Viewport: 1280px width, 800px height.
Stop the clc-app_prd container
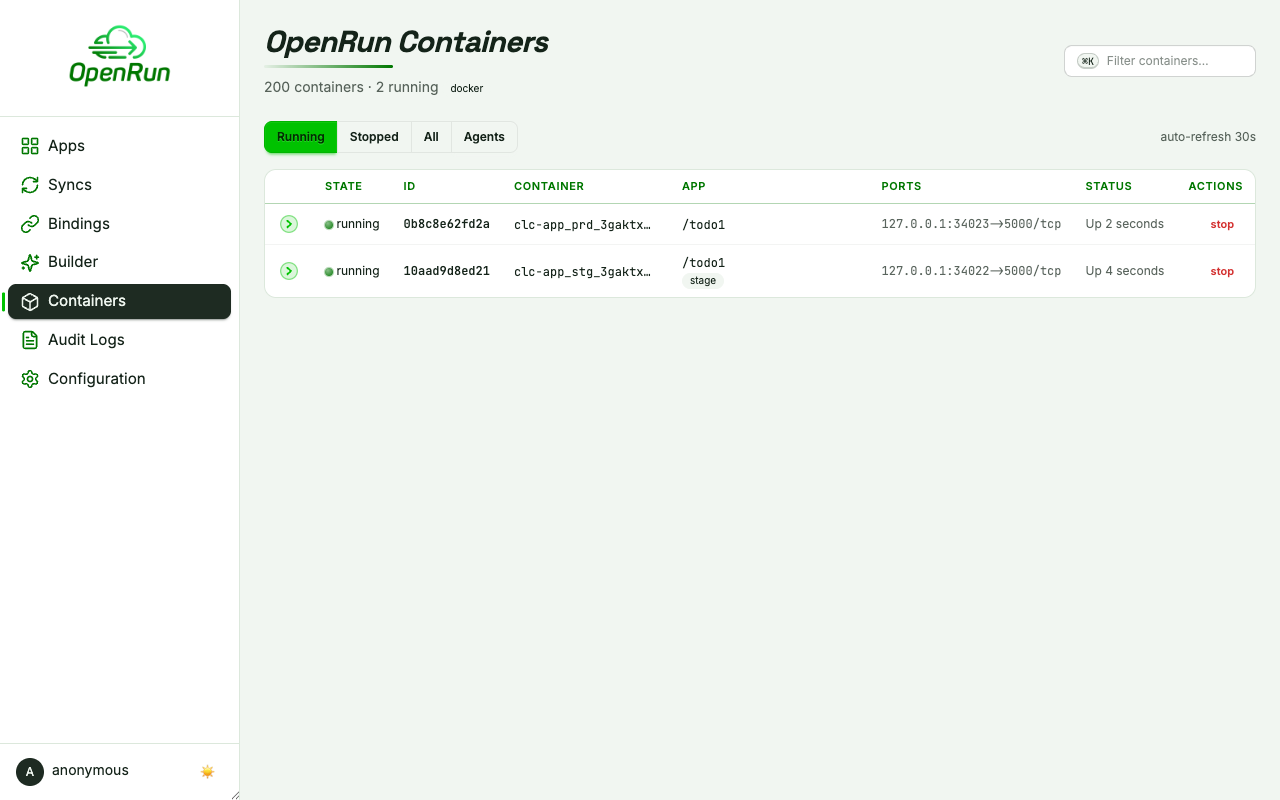[1222, 224]
